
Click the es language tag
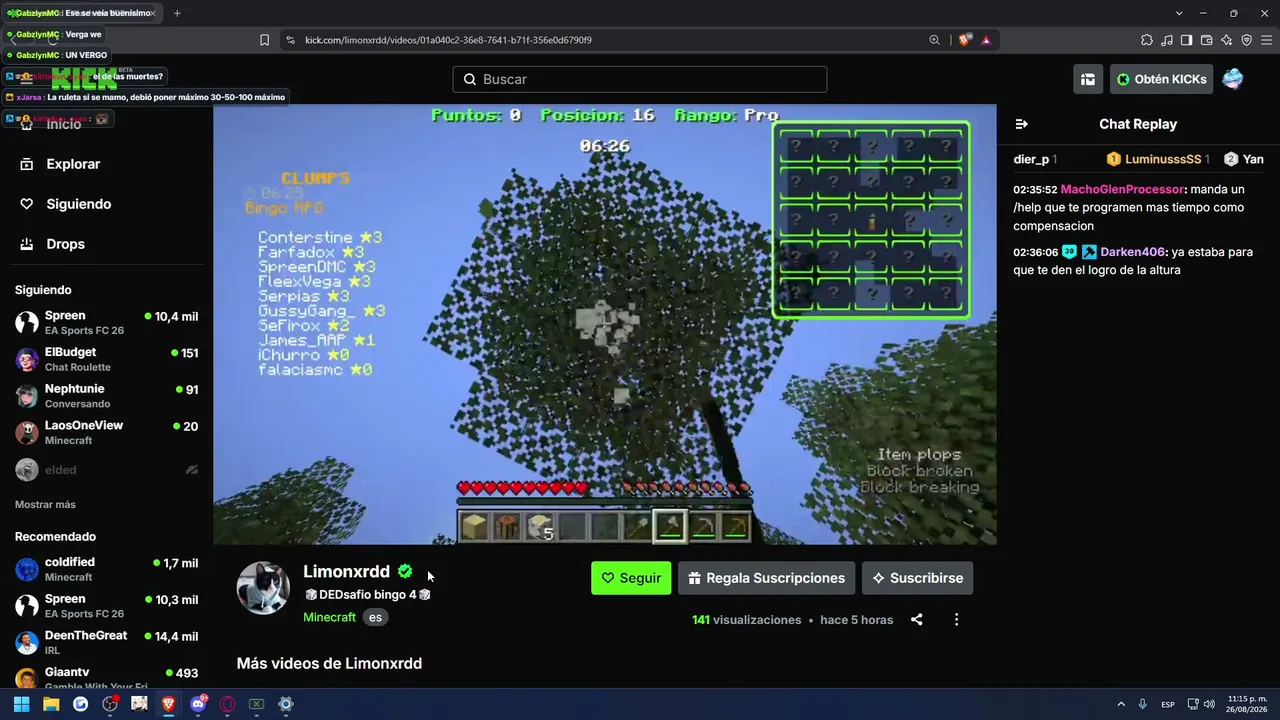pyautogui.click(x=375, y=617)
